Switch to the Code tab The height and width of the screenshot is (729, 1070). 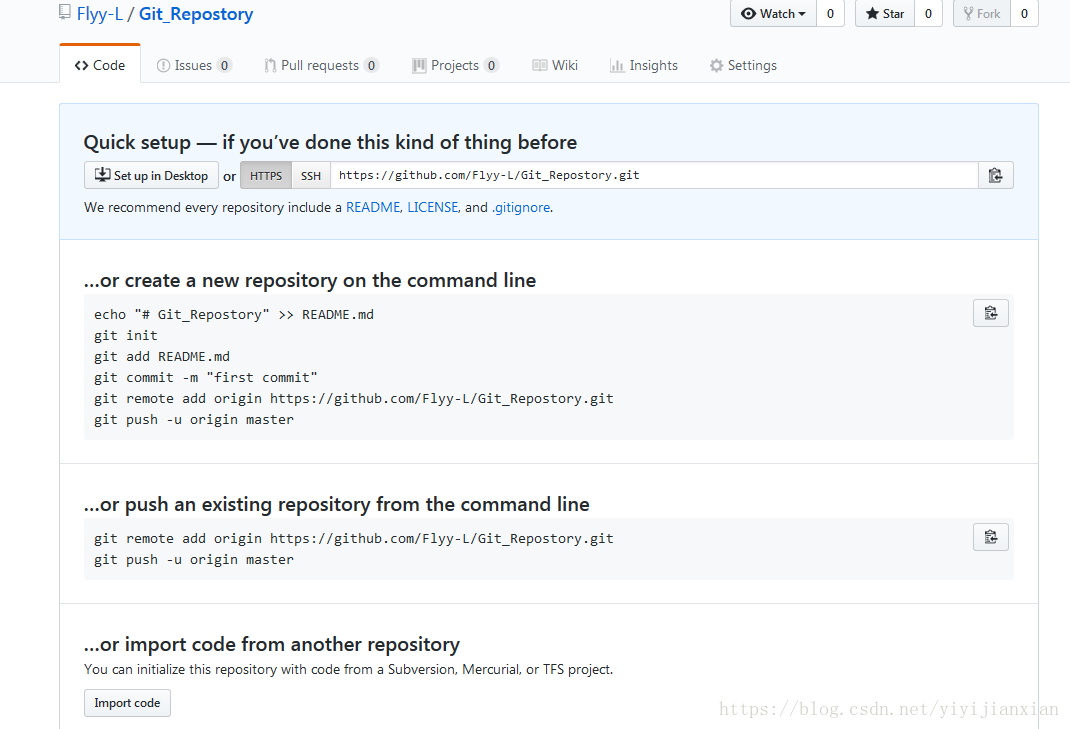[x=100, y=65]
